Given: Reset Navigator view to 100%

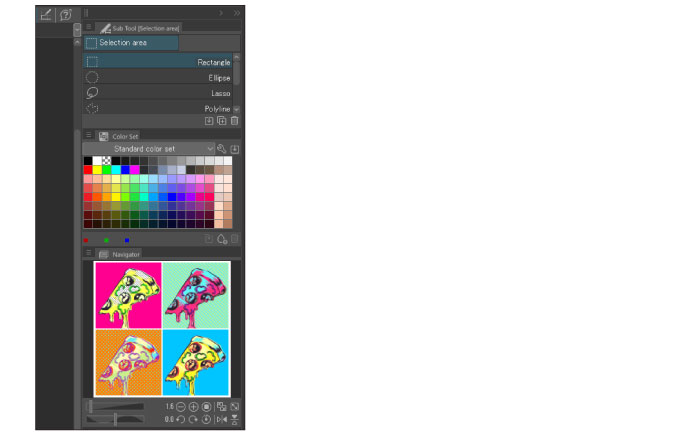Looking at the screenshot, I should pos(206,406).
